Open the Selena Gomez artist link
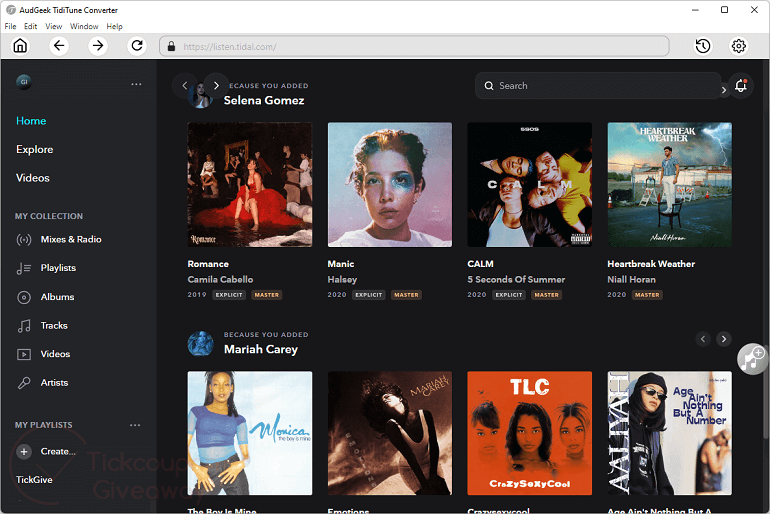This screenshot has width=770, height=514. tap(264, 101)
